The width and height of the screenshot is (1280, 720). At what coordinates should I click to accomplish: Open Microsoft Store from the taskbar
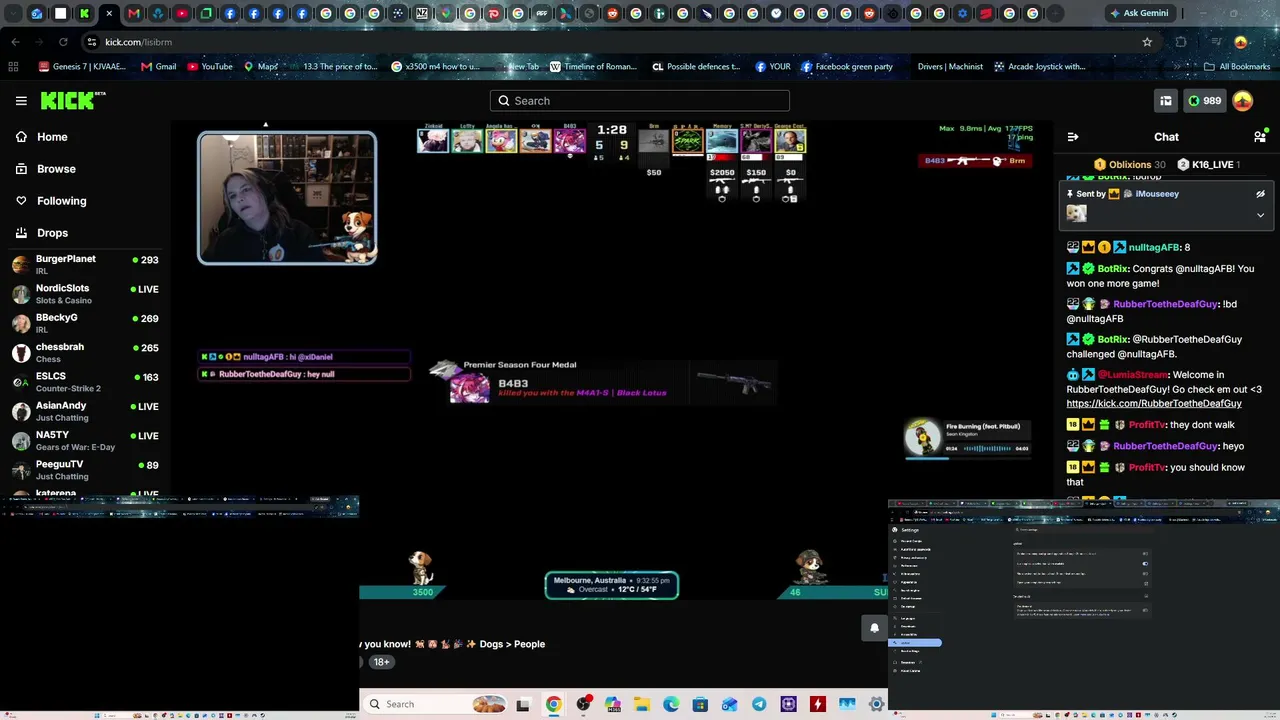click(700, 704)
